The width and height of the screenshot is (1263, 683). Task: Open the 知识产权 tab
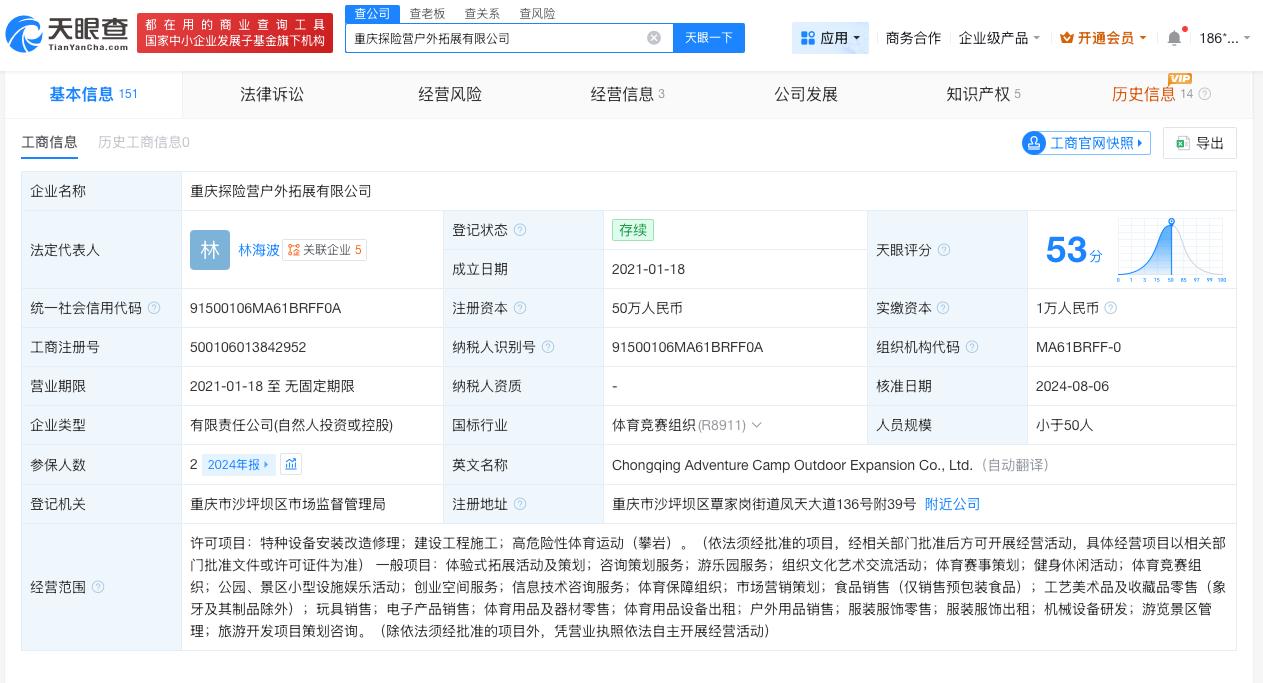click(983, 94)
